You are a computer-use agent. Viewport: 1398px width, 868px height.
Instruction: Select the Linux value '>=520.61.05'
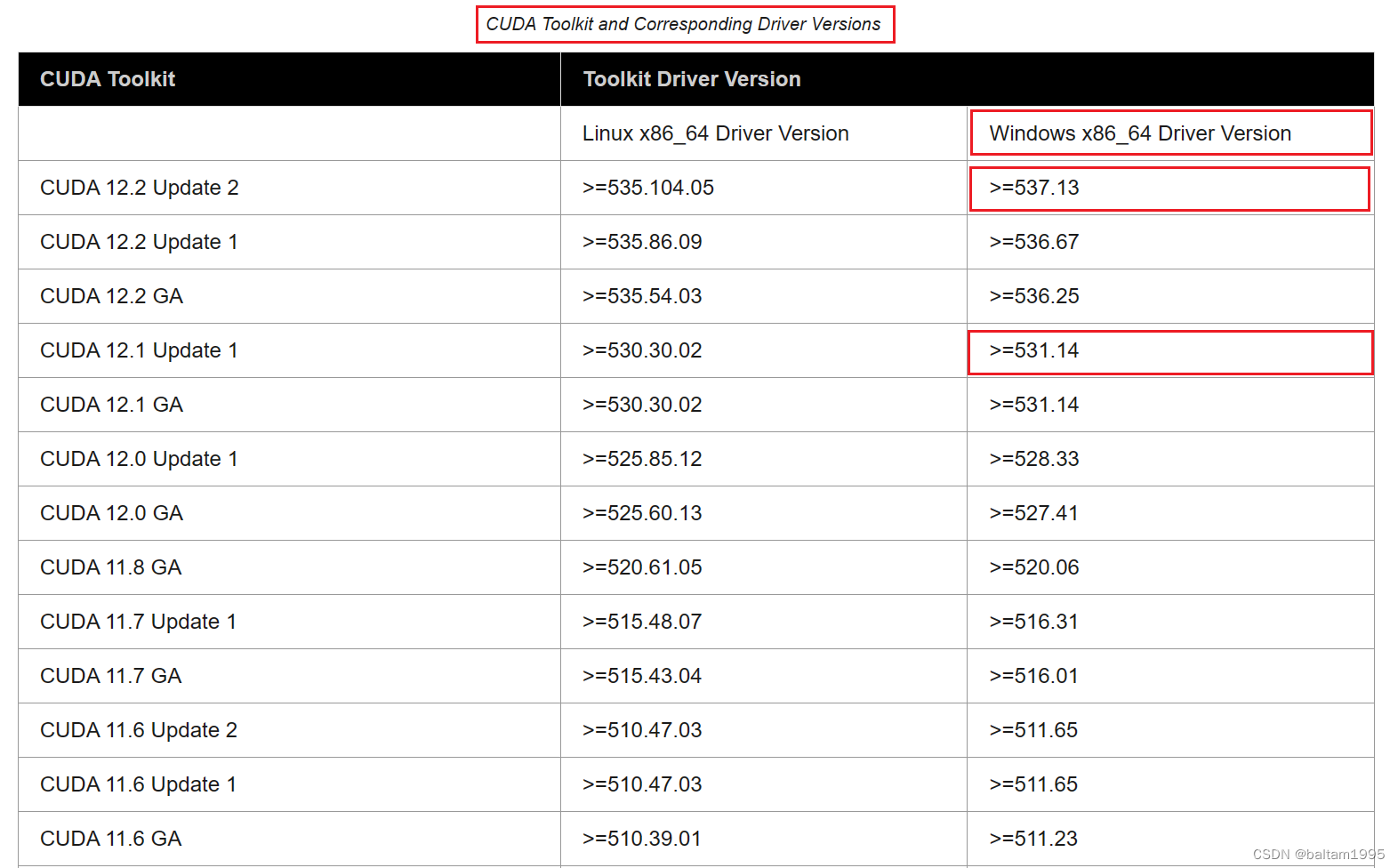[x=642, y=567]
